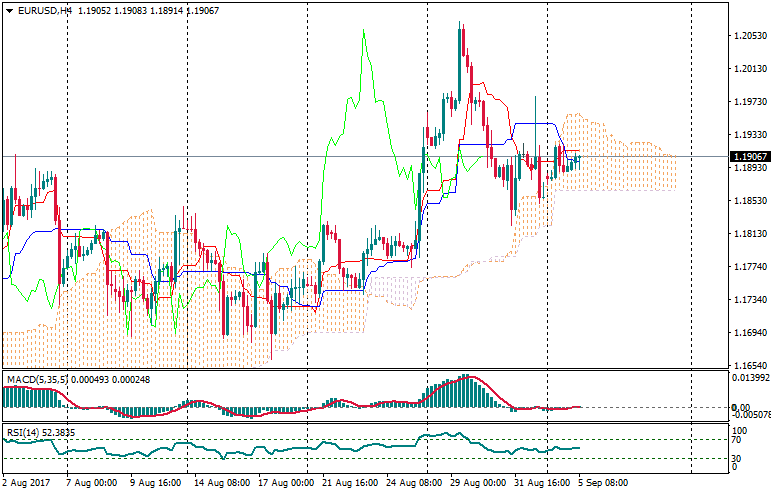The width and height of the screenshot is (771, 494).
Task: Click the highest MACD histogram peak
Action: pyautogui.click(x=463, y=378)
